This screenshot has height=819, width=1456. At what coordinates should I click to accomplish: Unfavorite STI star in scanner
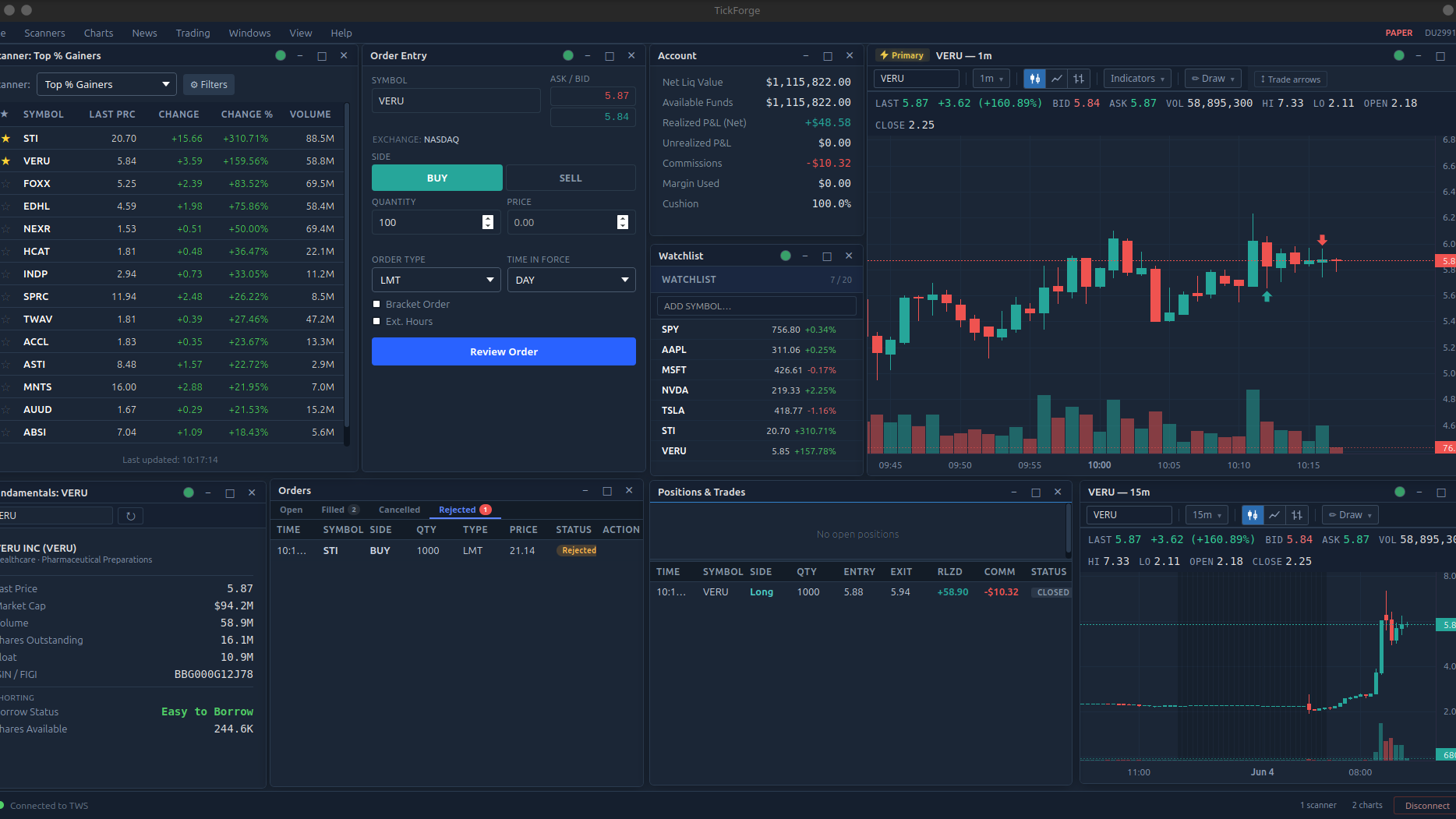[x=5, y=138]
